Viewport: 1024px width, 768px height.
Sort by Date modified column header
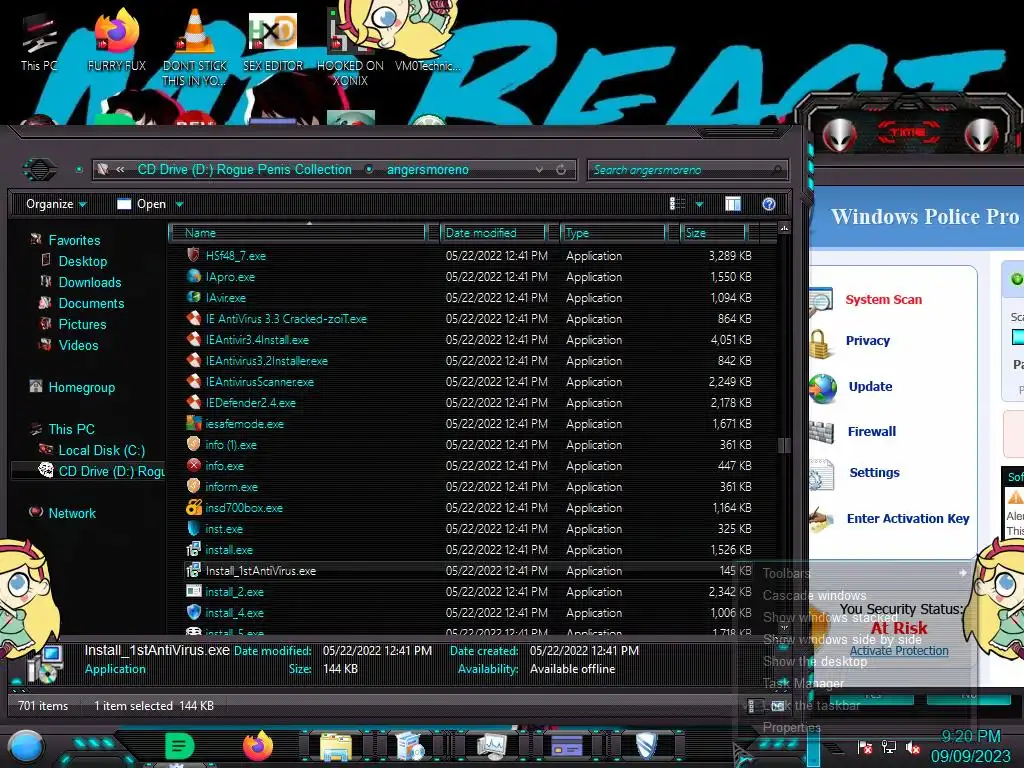tap(494, 232)
